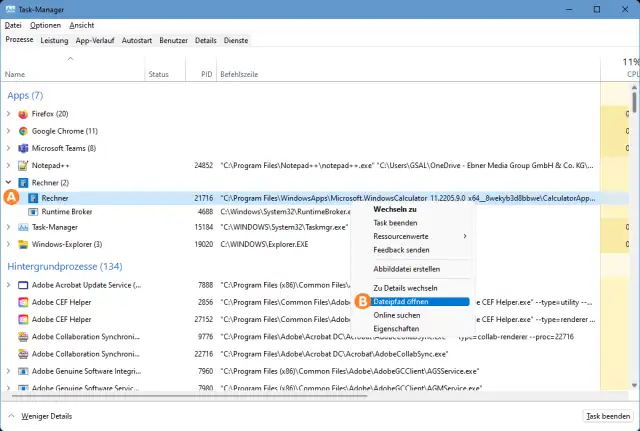Sort processes by PID column header

[x=206, y=74]
